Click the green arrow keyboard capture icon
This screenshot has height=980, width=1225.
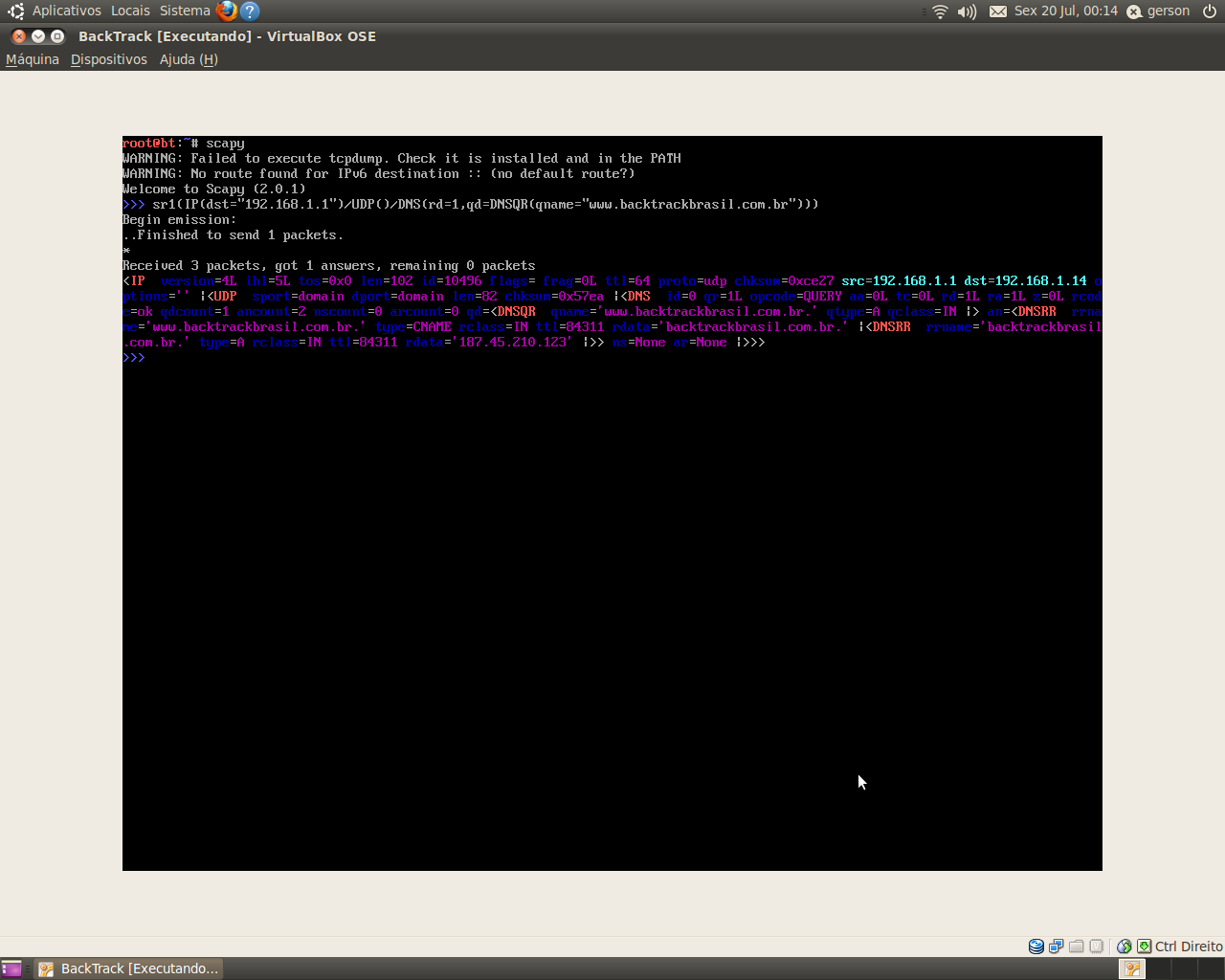tap(1144, 947)
